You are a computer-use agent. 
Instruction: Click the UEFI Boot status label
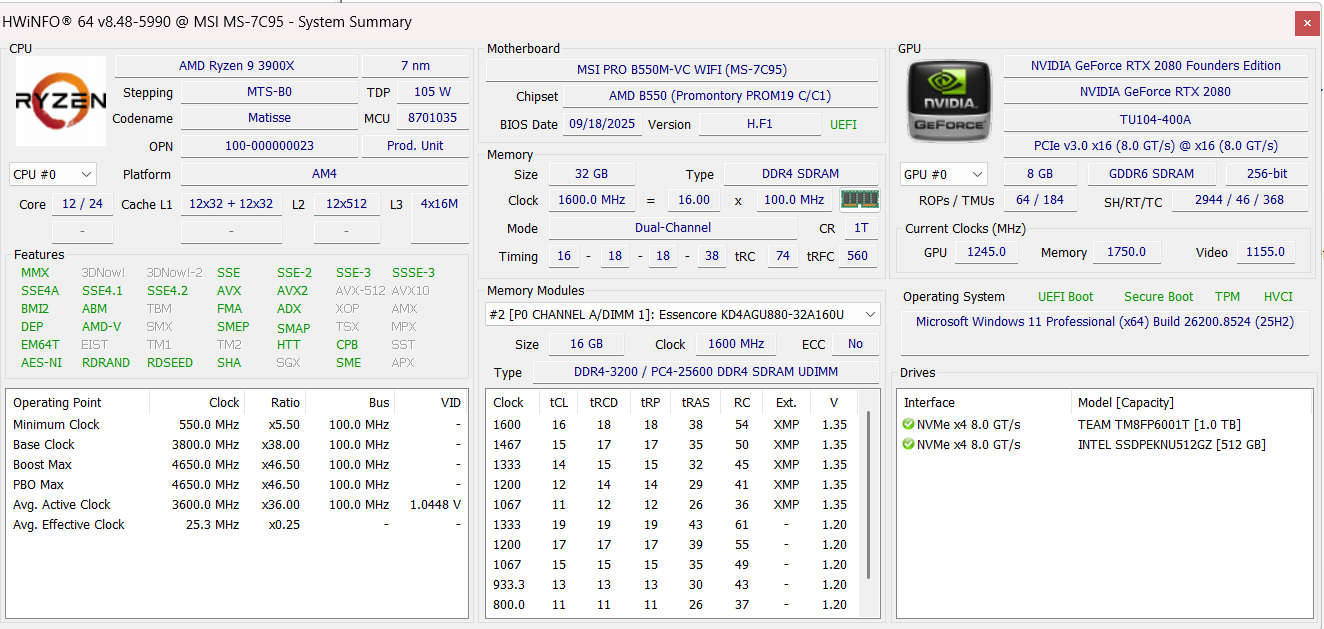(x=1065, y=297)
